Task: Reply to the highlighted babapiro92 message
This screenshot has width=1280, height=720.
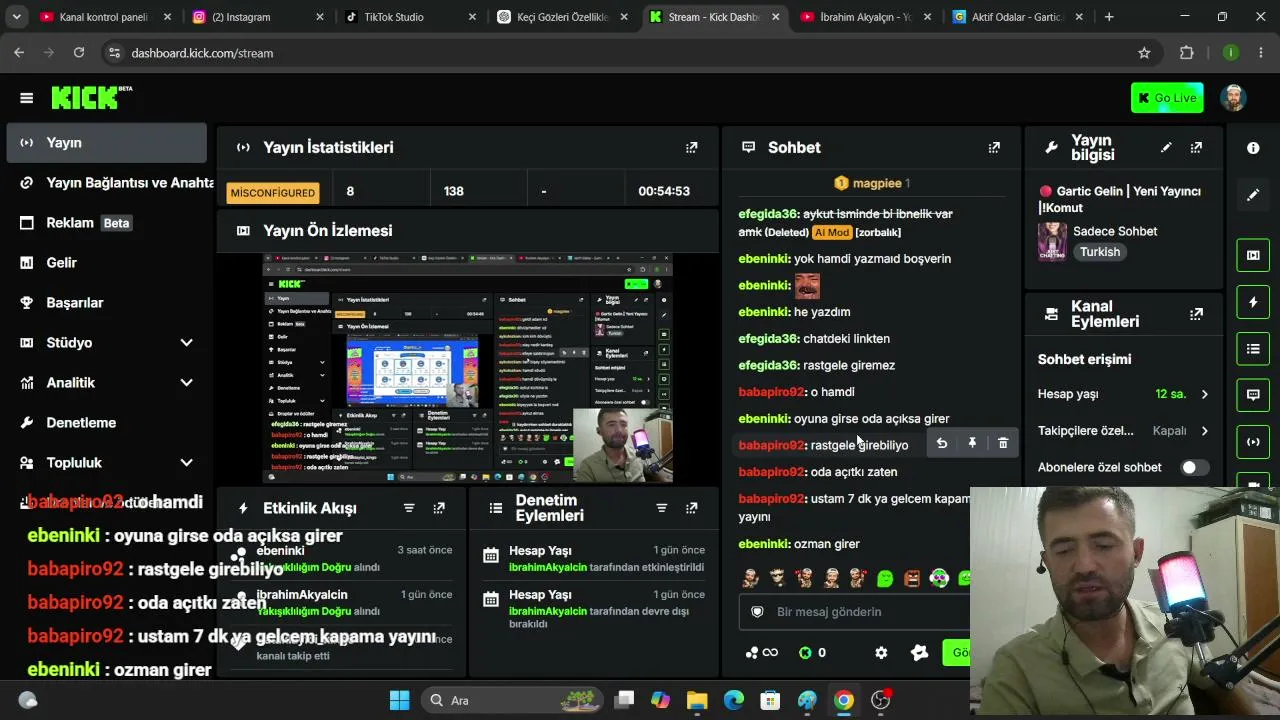Action: (941, 443)
